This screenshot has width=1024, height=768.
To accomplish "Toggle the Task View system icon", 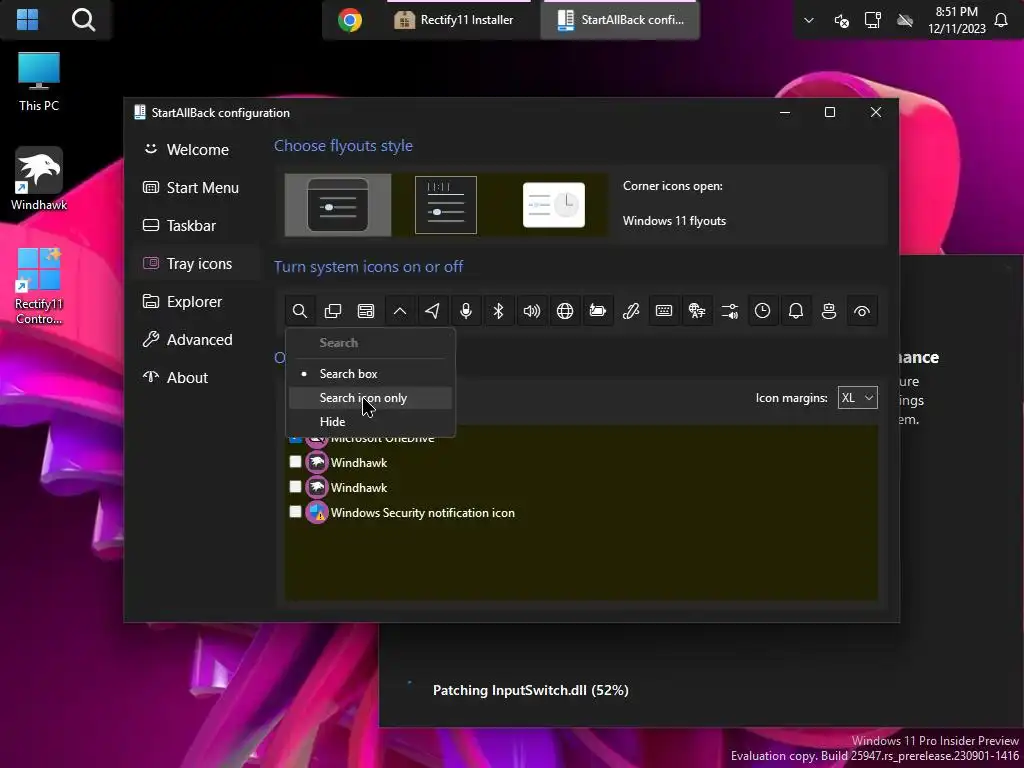I will point(333,311).
